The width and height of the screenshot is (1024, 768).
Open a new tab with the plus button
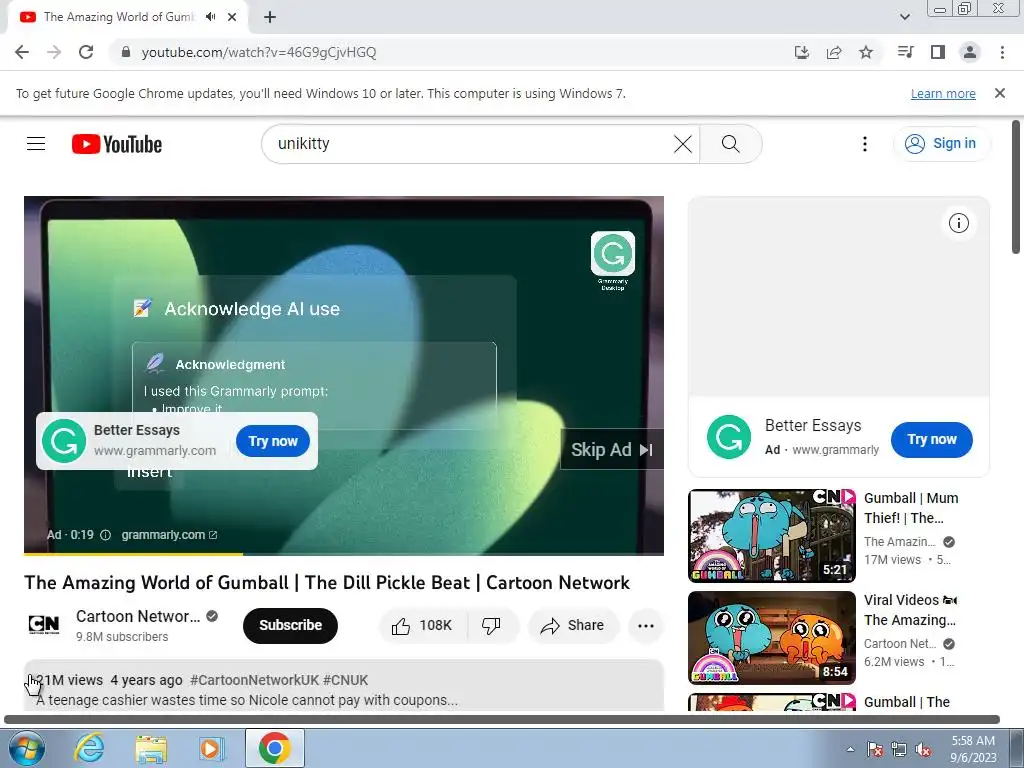point(270,17)
